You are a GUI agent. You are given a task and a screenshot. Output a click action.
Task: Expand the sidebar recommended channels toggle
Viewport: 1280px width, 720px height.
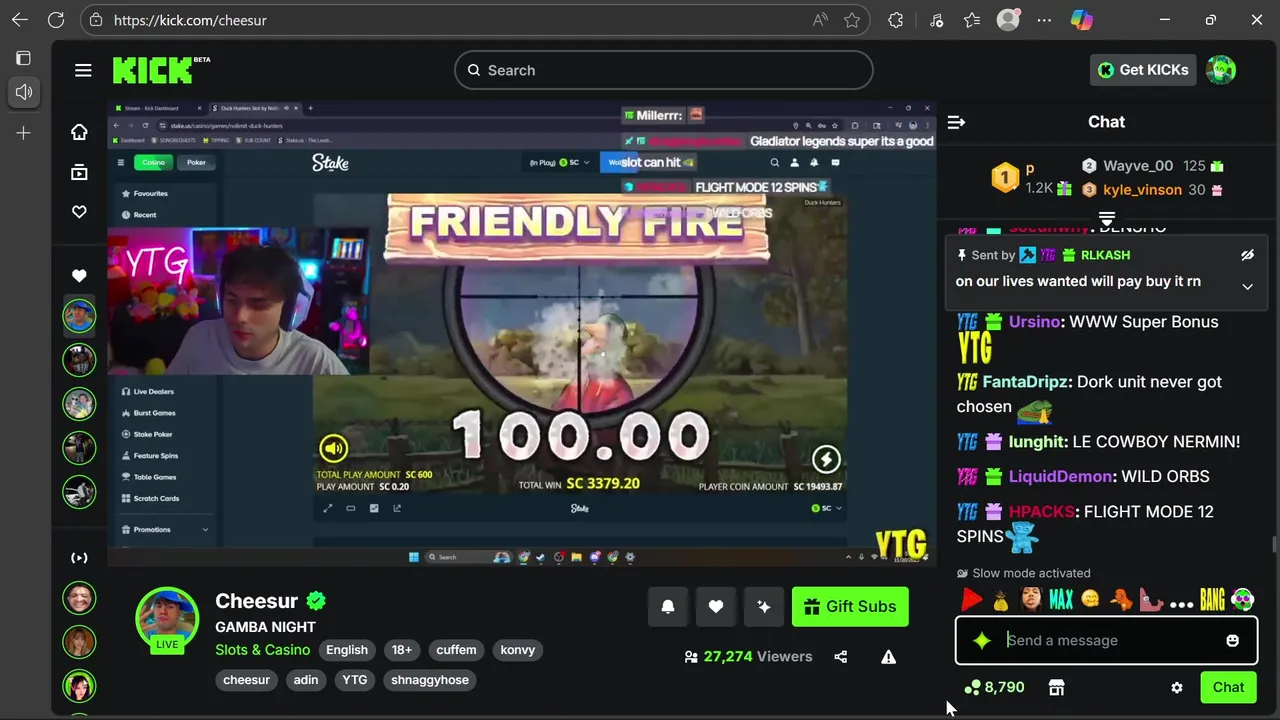[79, 558]
